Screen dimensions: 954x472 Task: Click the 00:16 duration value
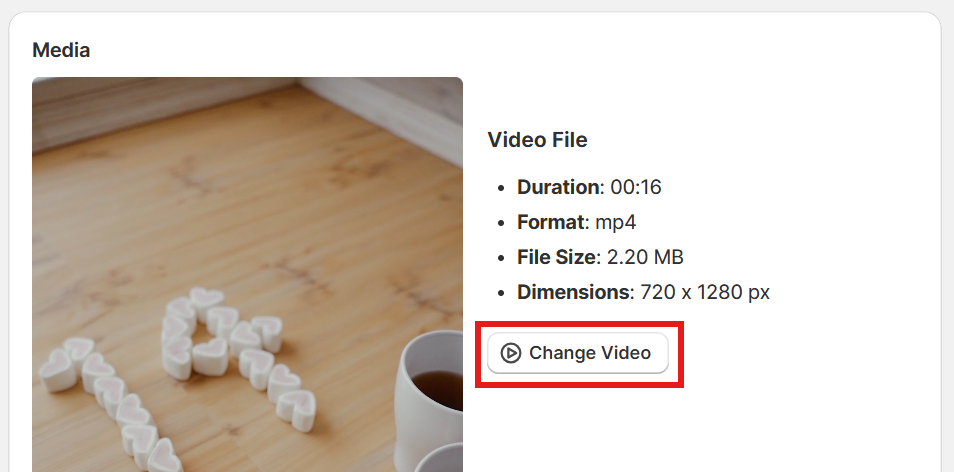coord(636,187)
